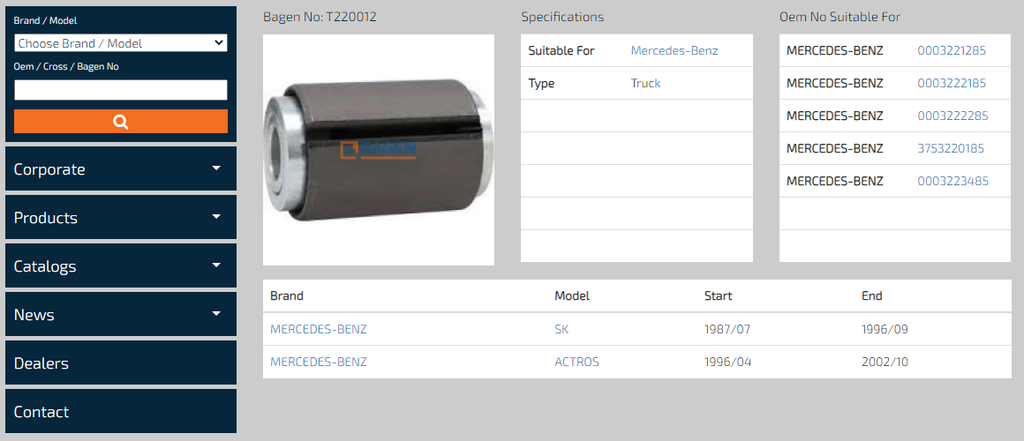Open the Choose Brand / Model dropdown
Viewport: 1024px width, 441px height.
point(120,43)
